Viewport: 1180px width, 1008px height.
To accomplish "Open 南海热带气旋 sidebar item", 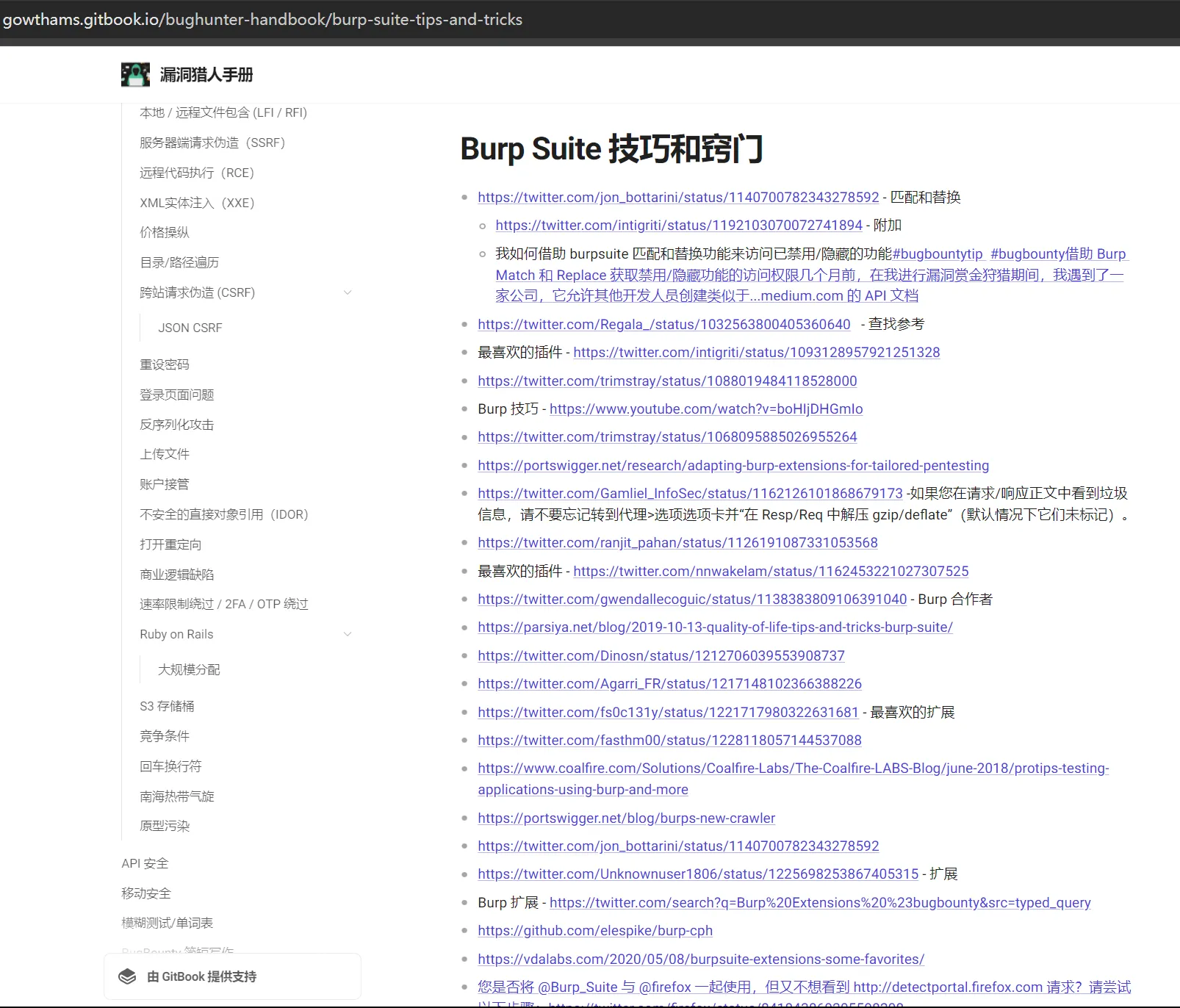I will 177,796.
